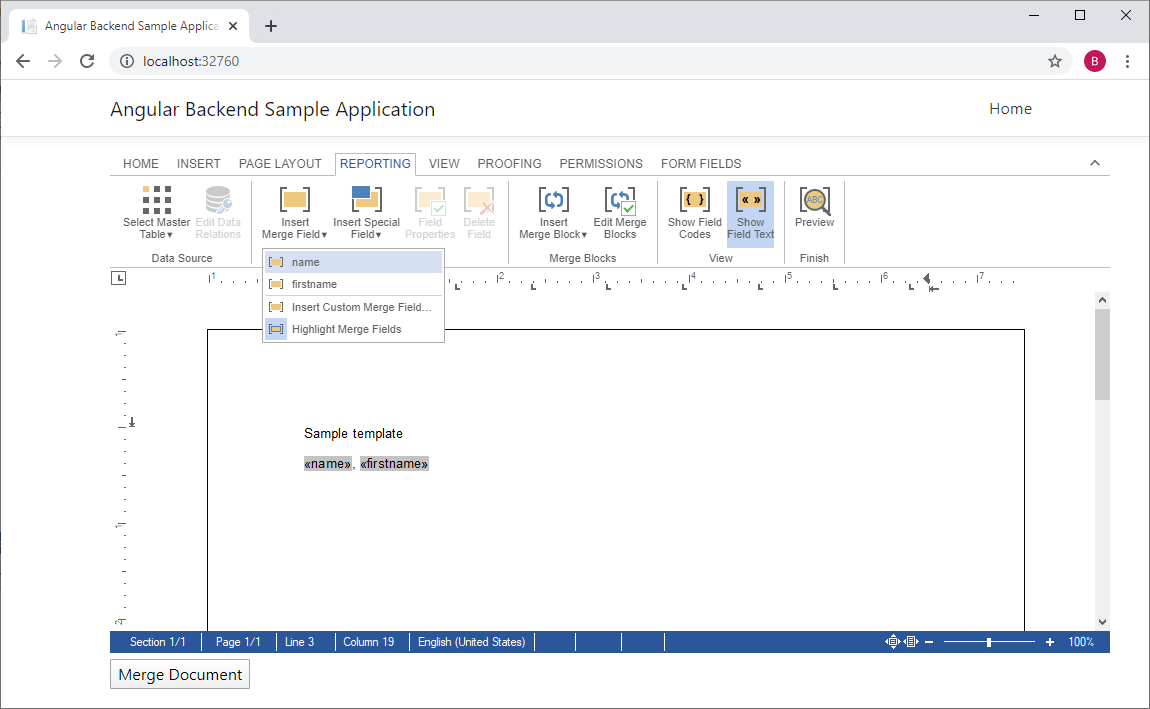Open Select Master Table dropdown

(156, 212)
